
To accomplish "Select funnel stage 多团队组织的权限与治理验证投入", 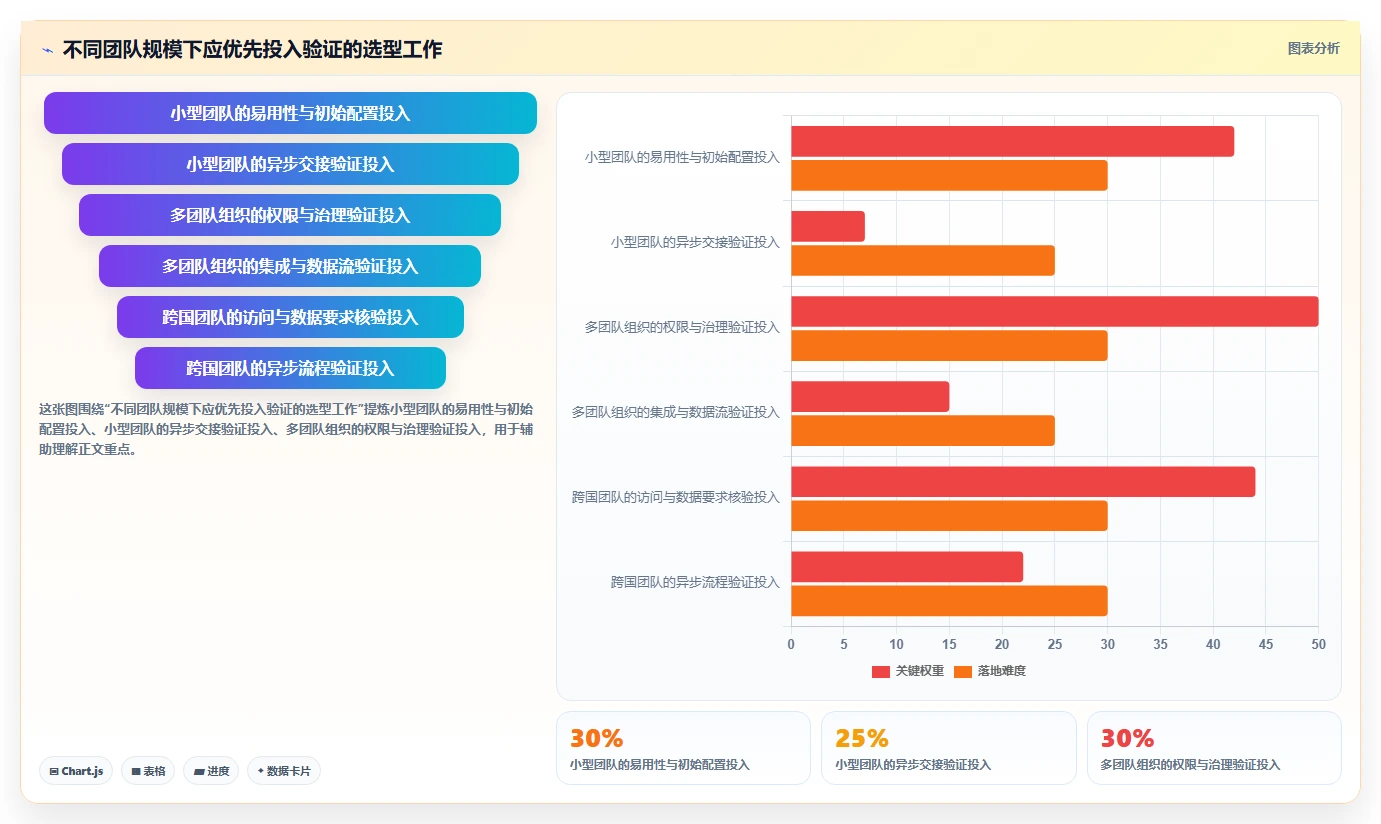I will coord(290,215).
